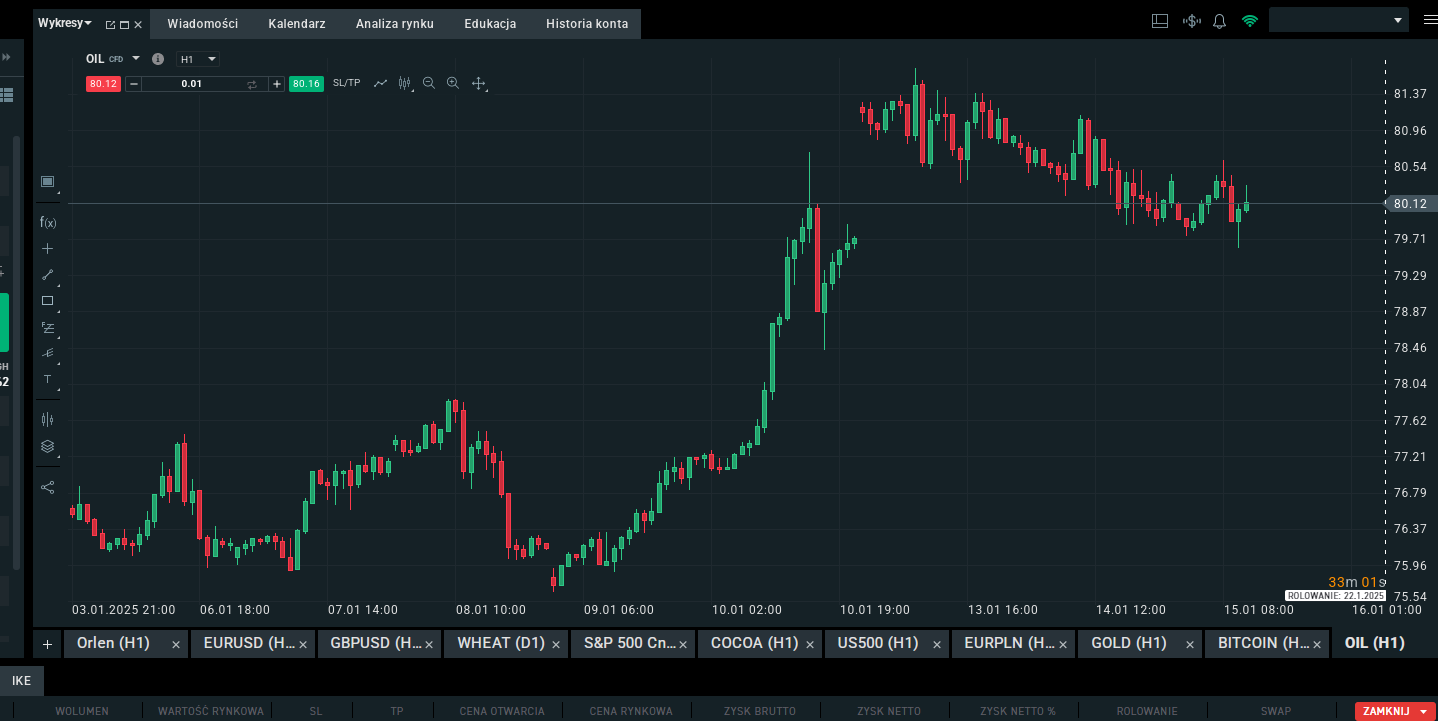Switch to the GOLD (H1) chart tab
Viewport: 1438px width, 721px height.
click(x=1128, y=643)
